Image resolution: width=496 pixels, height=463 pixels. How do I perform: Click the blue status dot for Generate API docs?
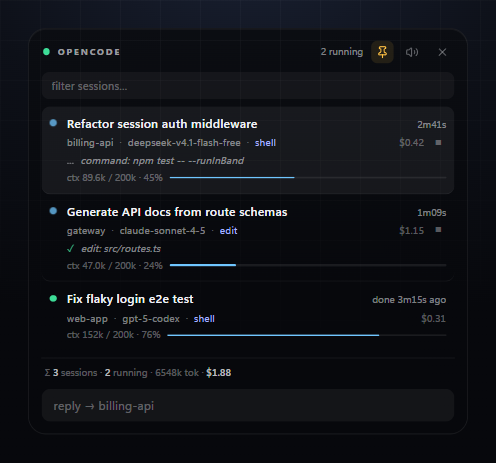53,211
